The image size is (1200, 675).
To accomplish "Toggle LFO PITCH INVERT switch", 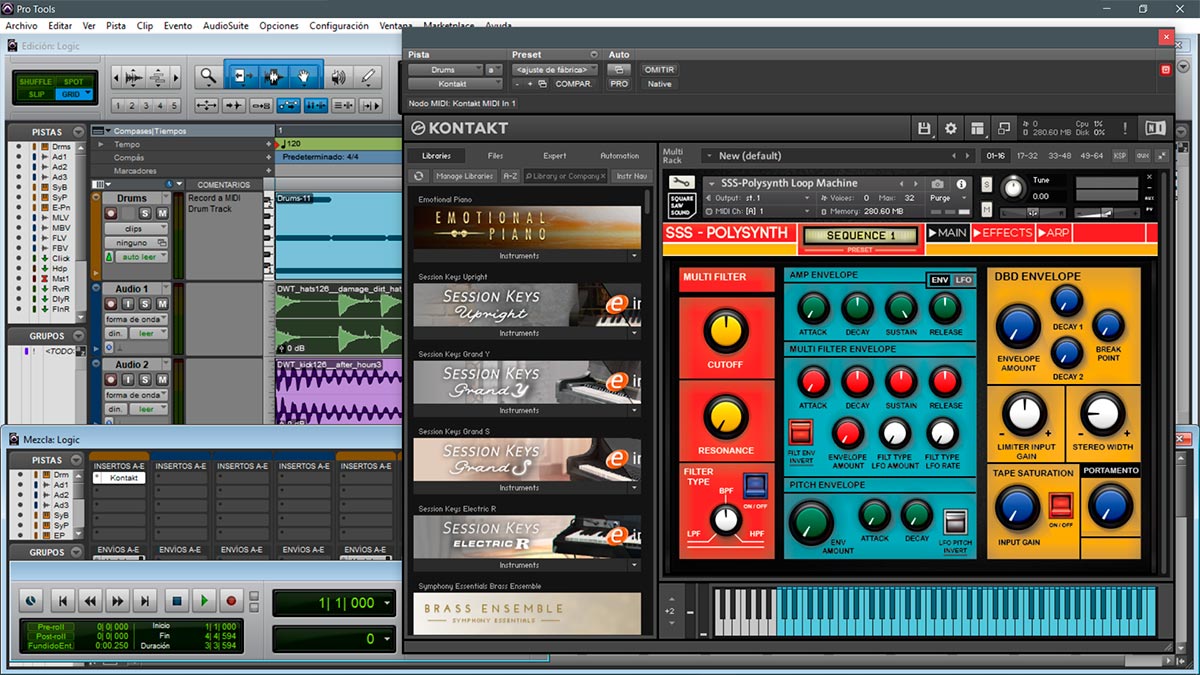I will pos(956,522).
